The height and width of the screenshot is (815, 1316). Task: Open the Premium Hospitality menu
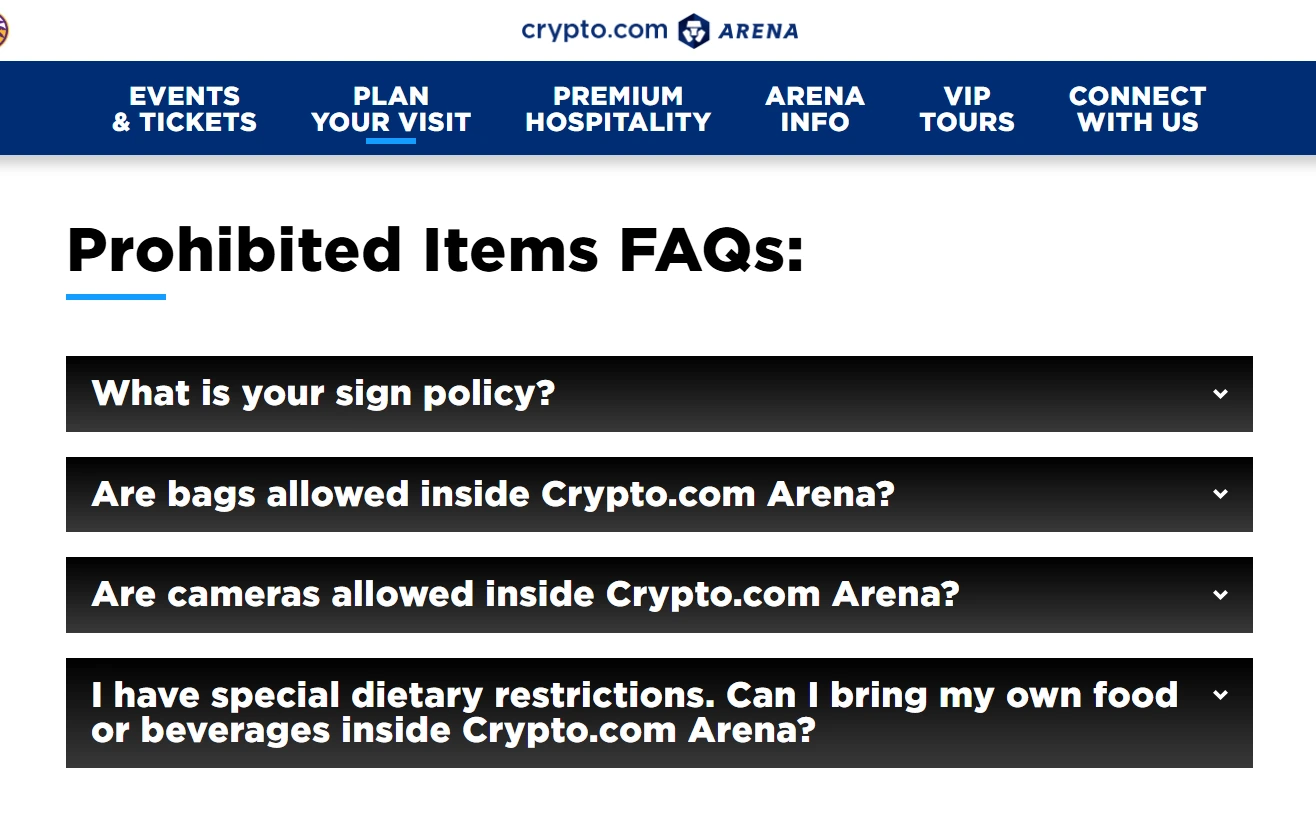click(x=618, y=109)
